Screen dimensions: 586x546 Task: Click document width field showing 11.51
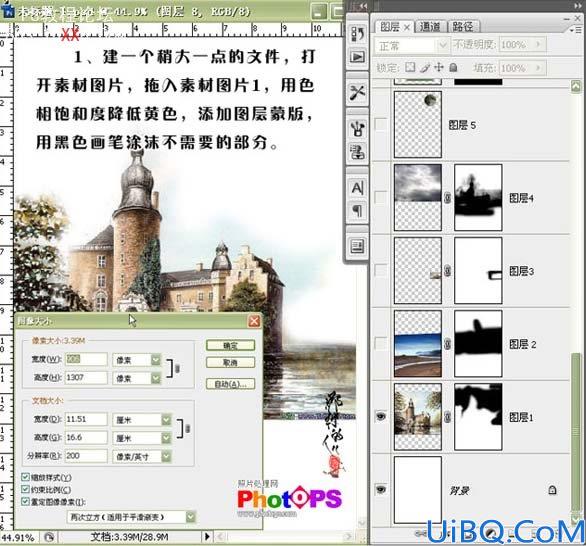point(86,419)
